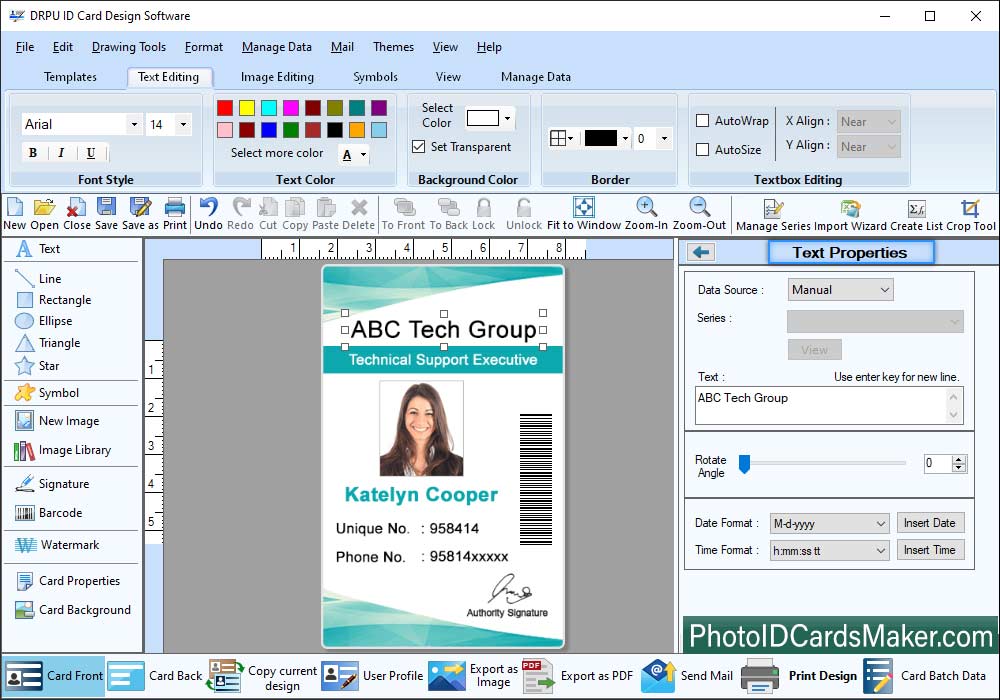Open the Image Library
The height and width of the screenshot is (700, 1000).
click(x=62, y=450)
